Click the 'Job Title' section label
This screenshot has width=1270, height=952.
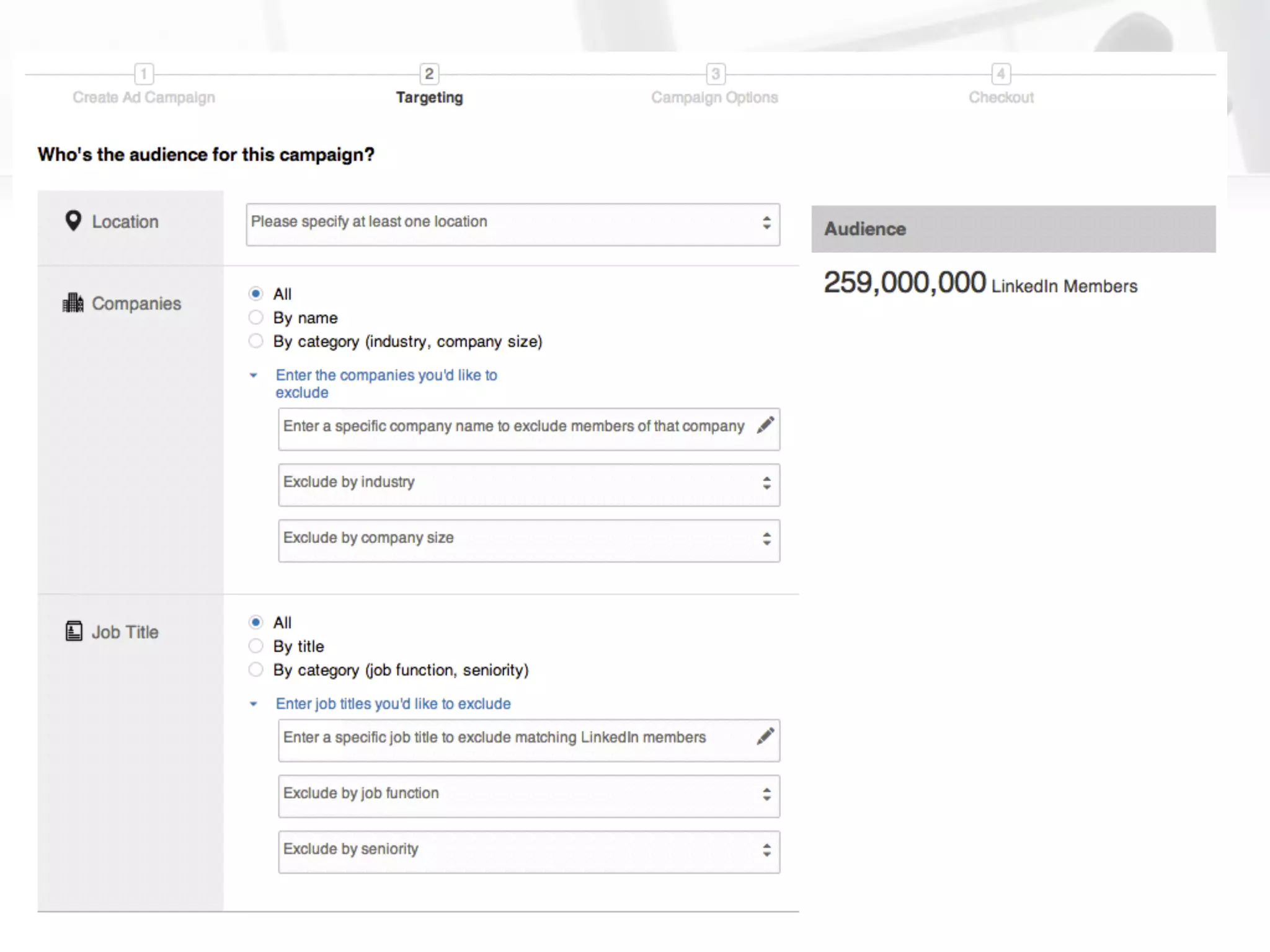[125, 632]
